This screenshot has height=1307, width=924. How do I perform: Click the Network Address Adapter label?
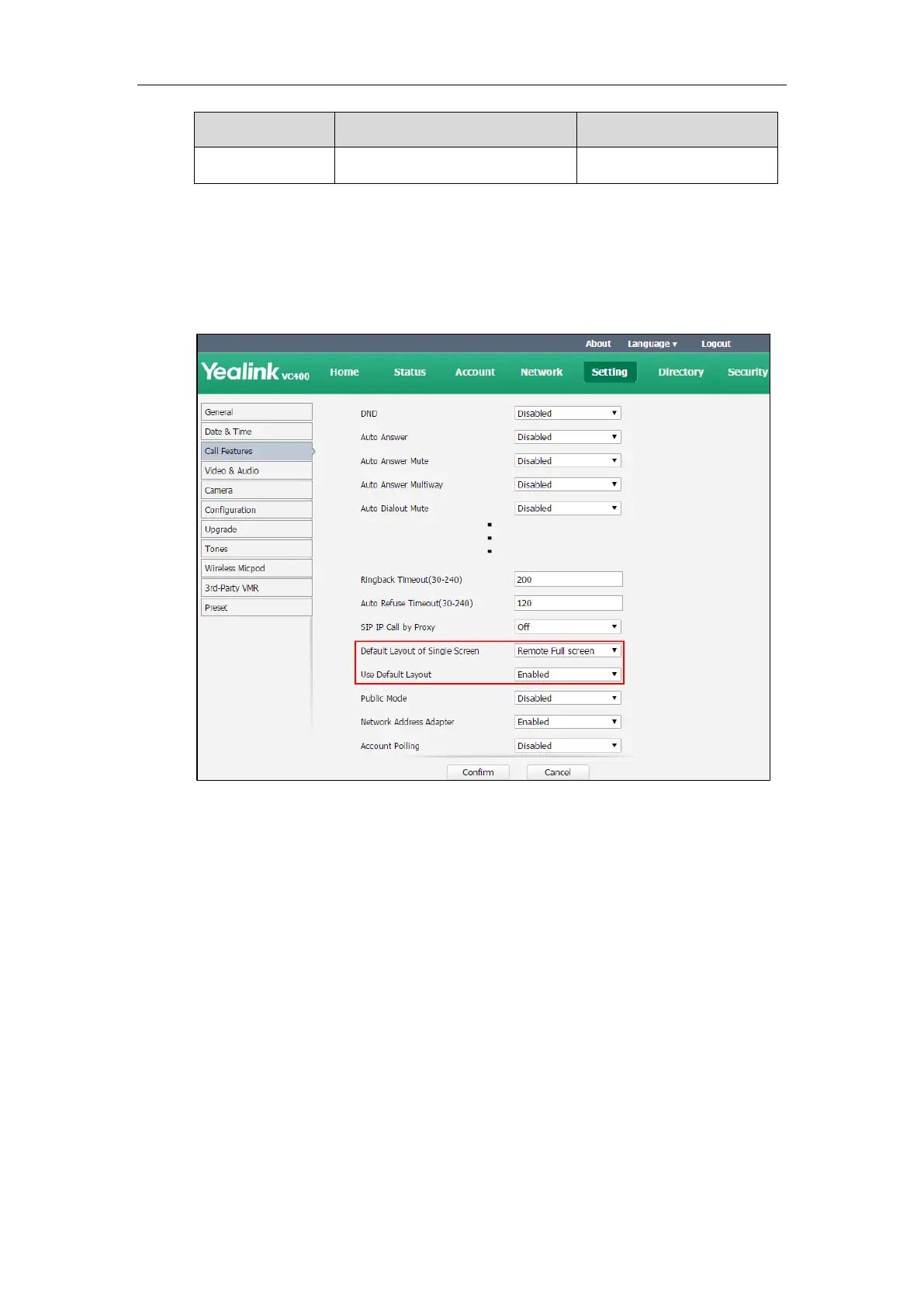407,722
